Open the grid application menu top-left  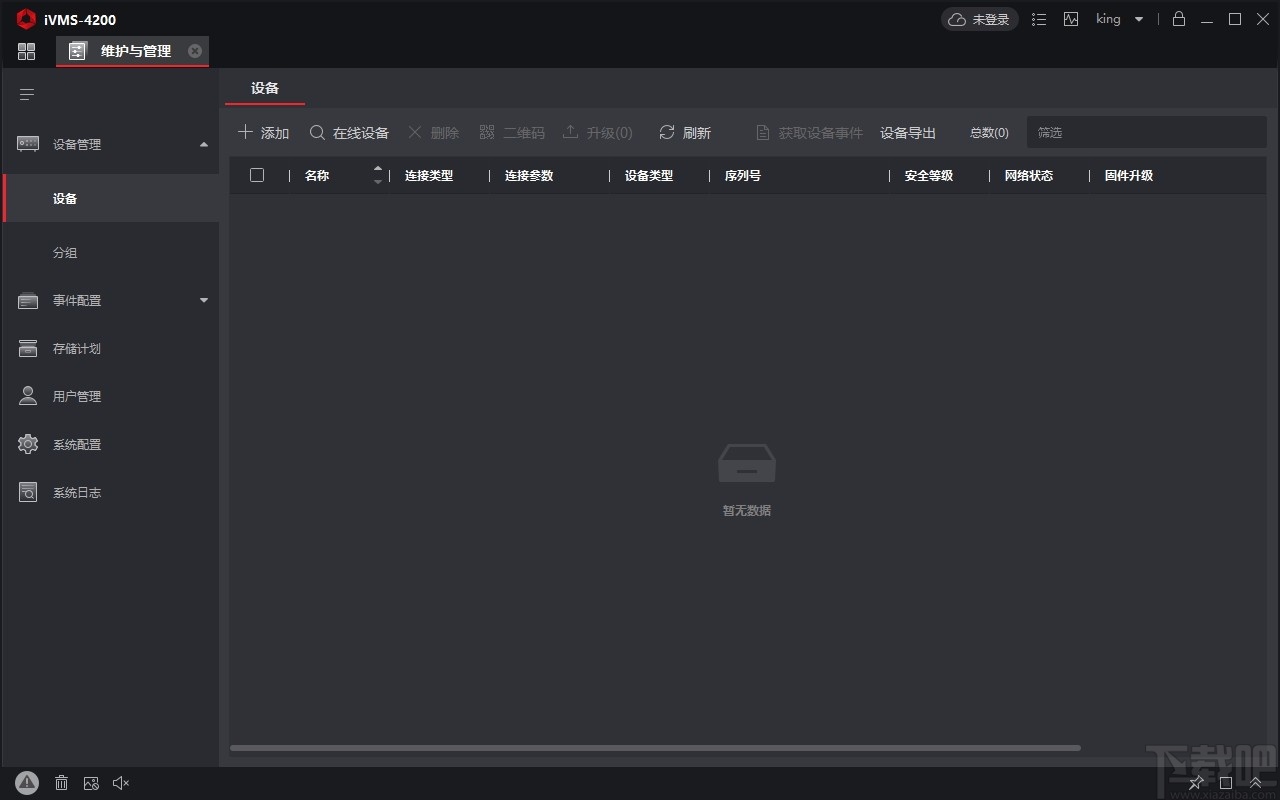[26, 51]
